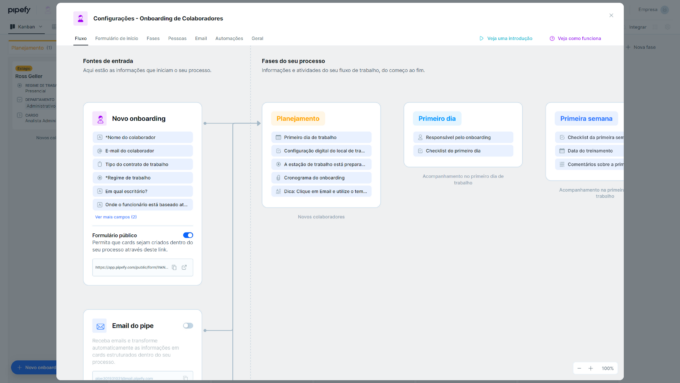Click play icon beside Veja uma introdução
The image size is (680, 383).
pyautogui.click(x=481, y=39)
